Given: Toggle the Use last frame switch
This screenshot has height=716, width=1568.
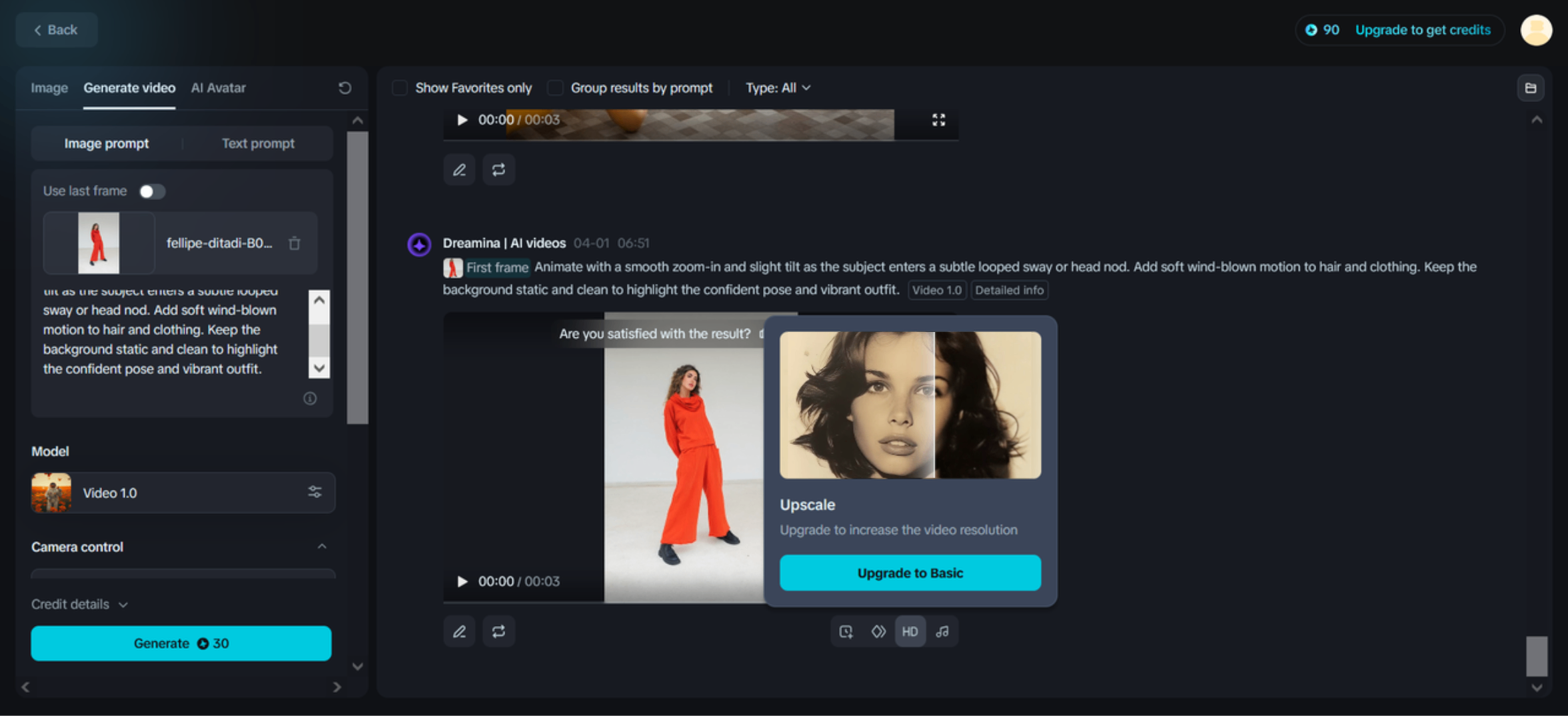Looking at the screenshot, I should tap(152, 191).
